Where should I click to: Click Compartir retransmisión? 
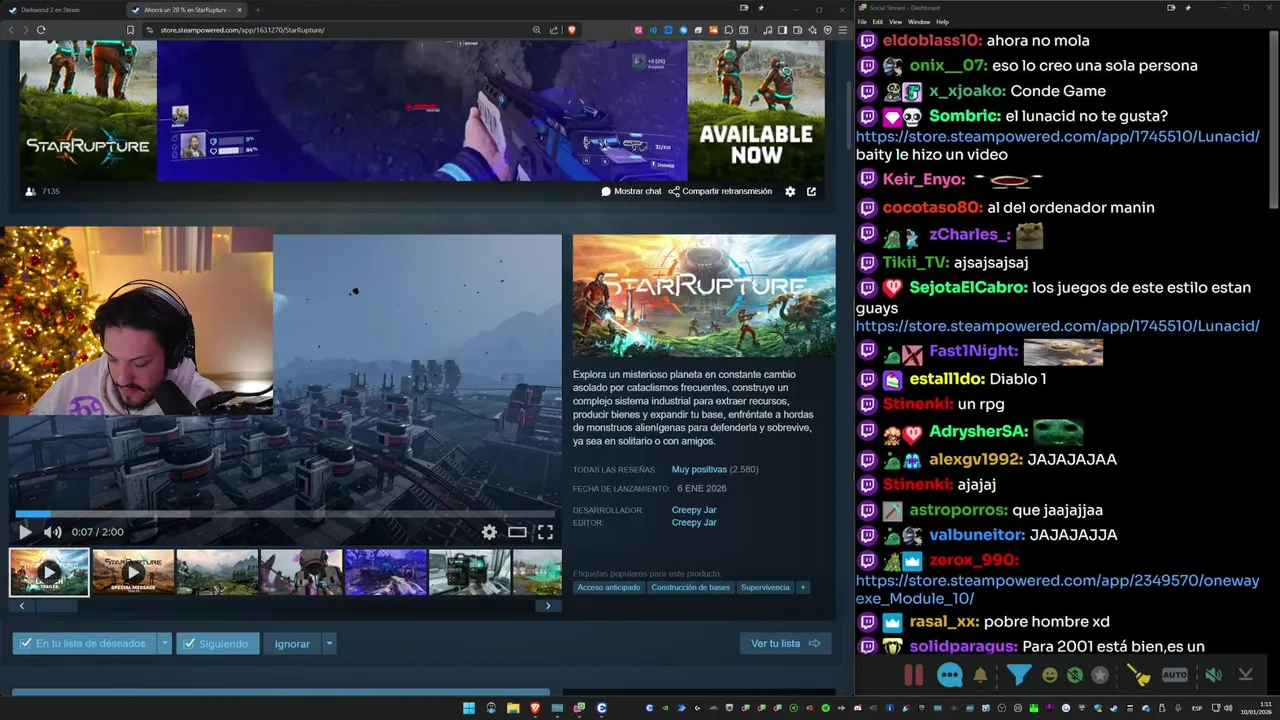720,191
